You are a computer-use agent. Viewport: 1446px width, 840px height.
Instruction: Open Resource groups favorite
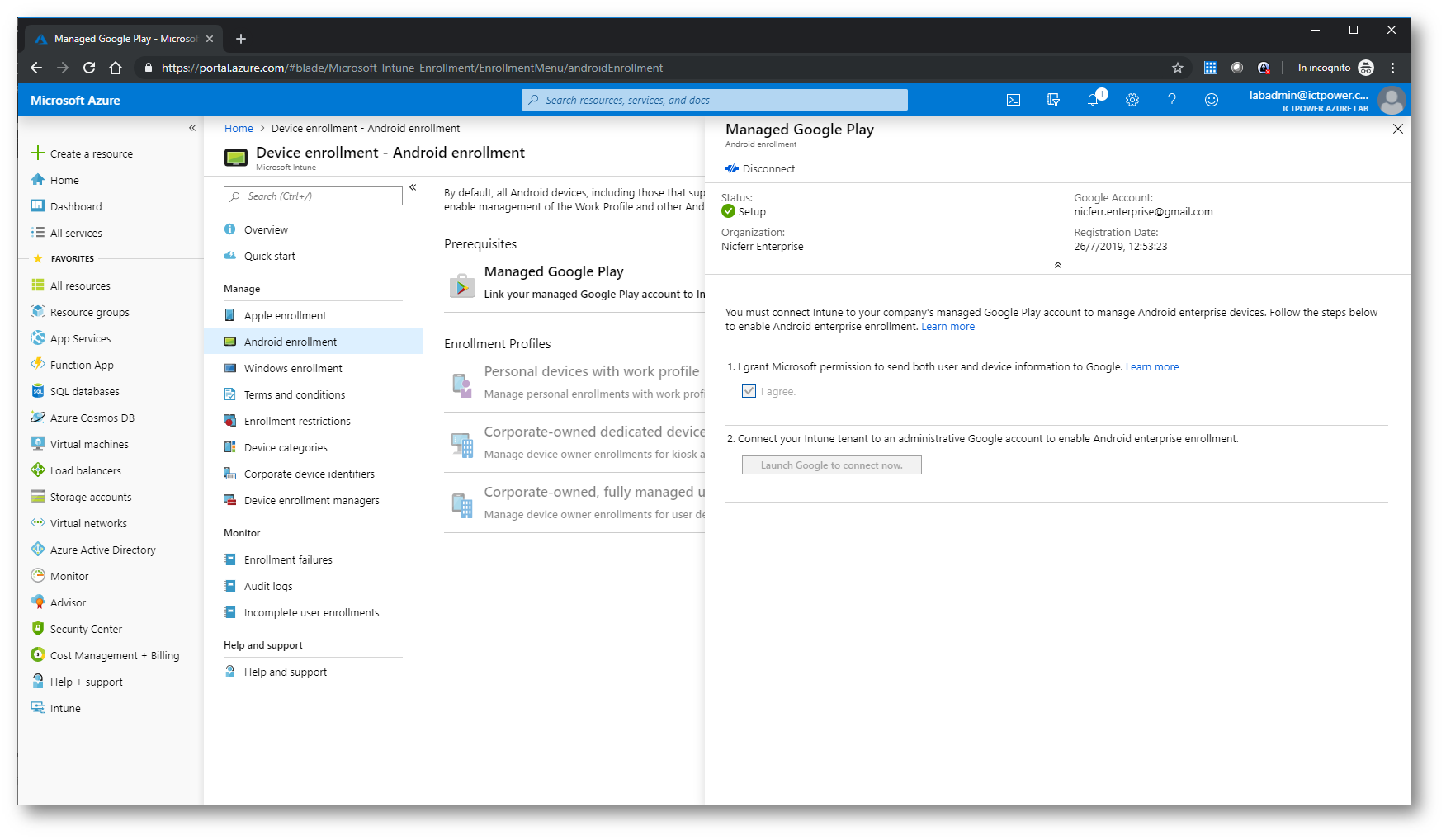tap(80, 312)
